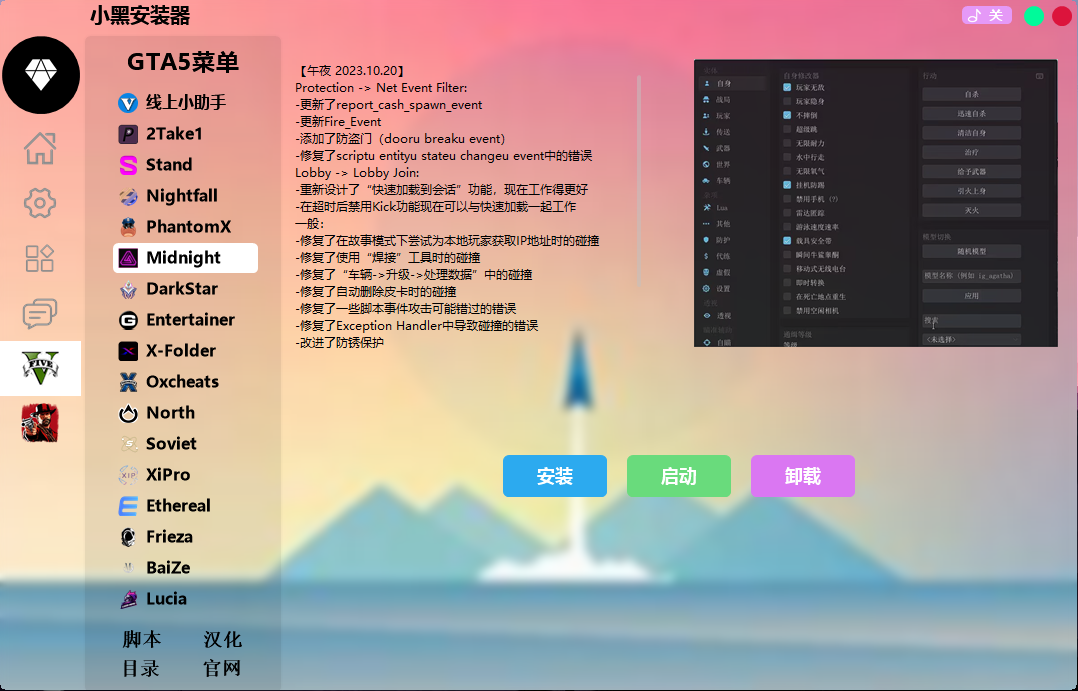The image size is (1078, 691).
Task: Click the DarkStar emblem icon
Action: click(128, 289)
